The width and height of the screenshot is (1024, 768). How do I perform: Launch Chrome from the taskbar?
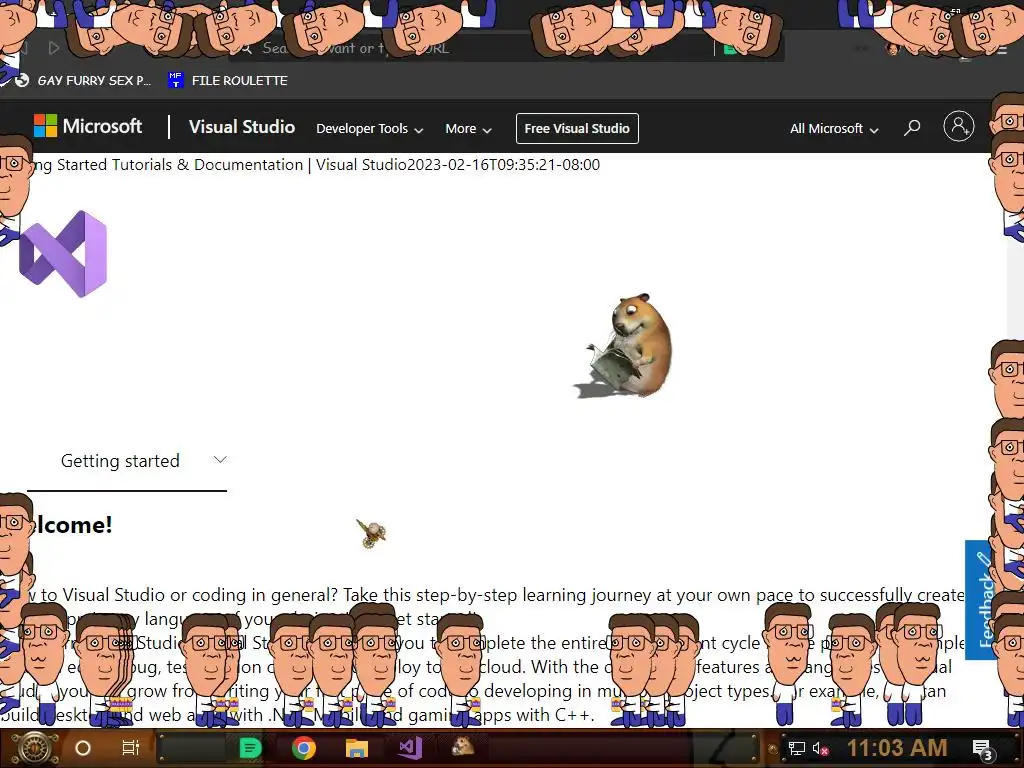pyautogui.click(x=304, y=748)
